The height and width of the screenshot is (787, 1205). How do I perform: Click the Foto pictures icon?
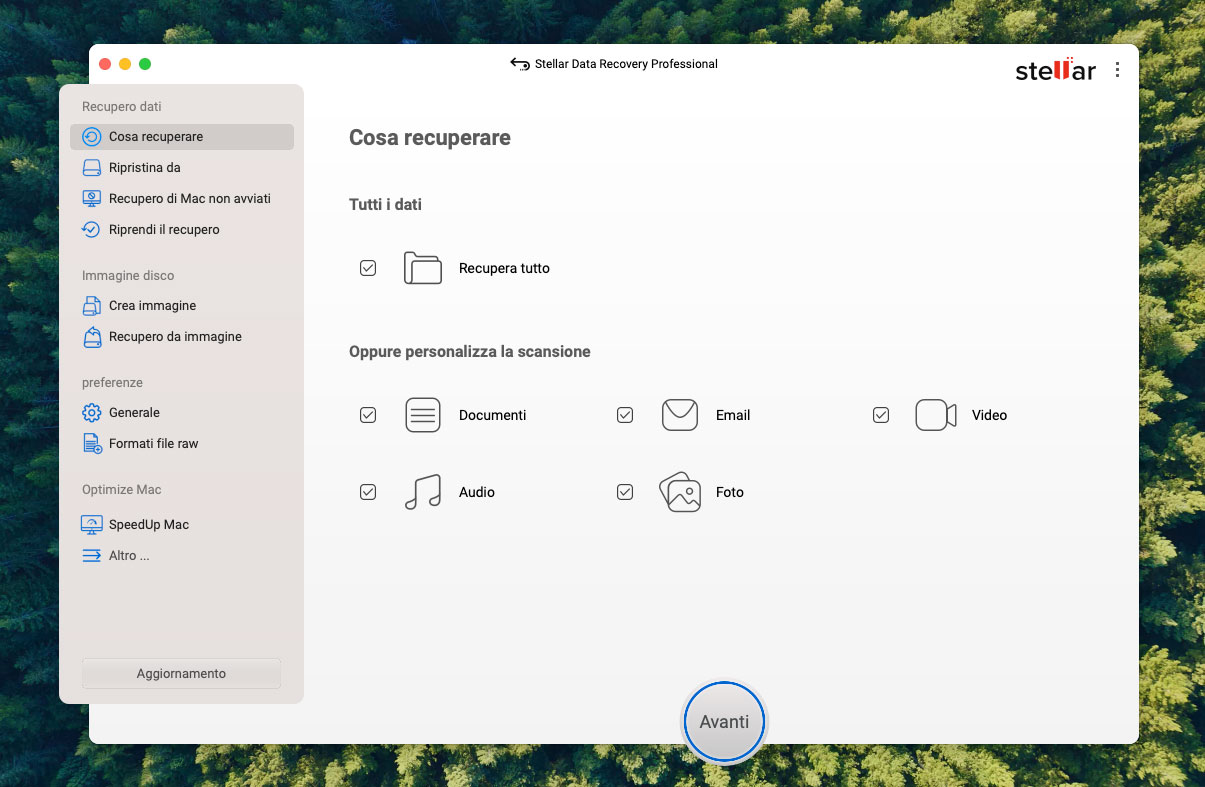click(680, 492)
